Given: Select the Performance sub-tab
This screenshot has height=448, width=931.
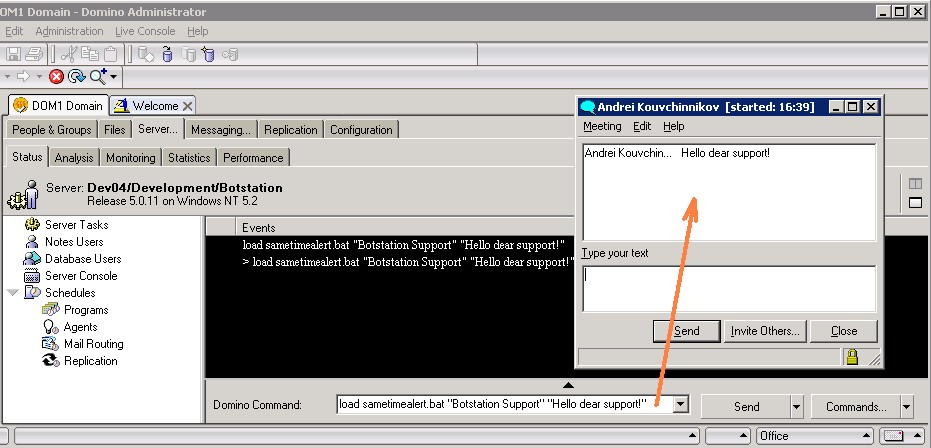Looking at the screenshot, I should [x=253, y=158].
